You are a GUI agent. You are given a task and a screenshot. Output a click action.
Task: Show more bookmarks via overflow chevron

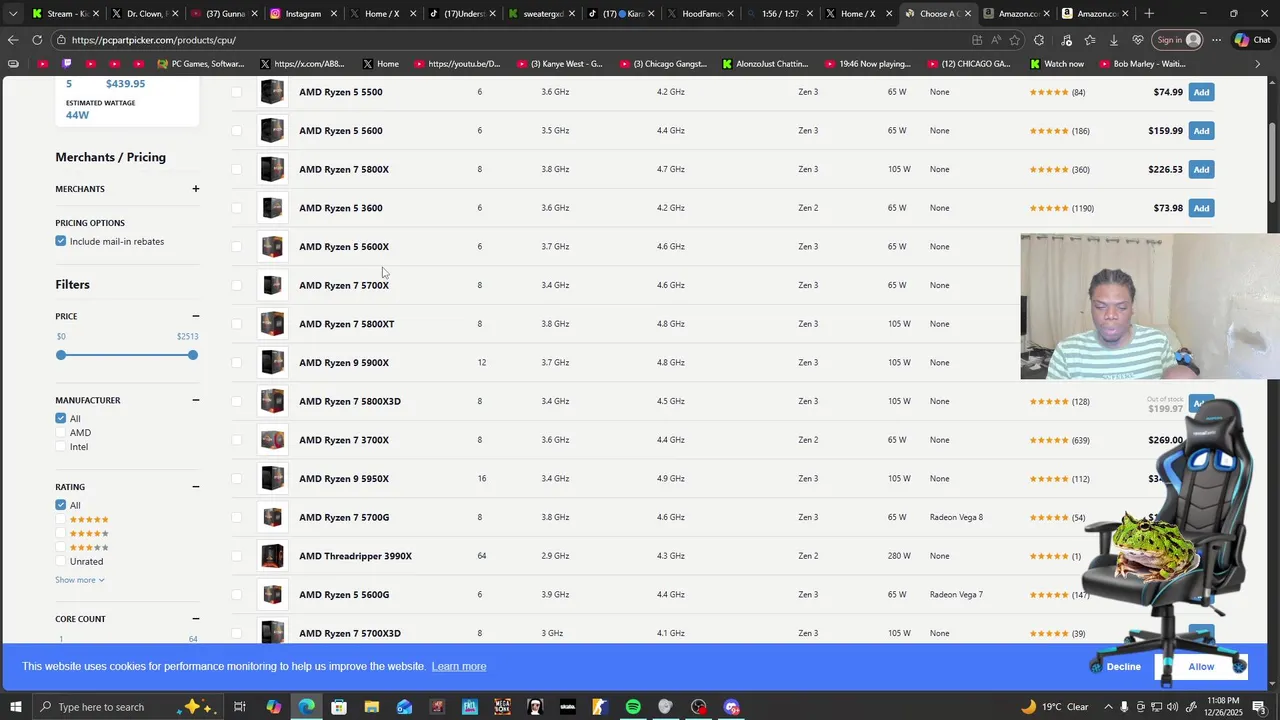pyautogui.click(x=1258, y=64)
